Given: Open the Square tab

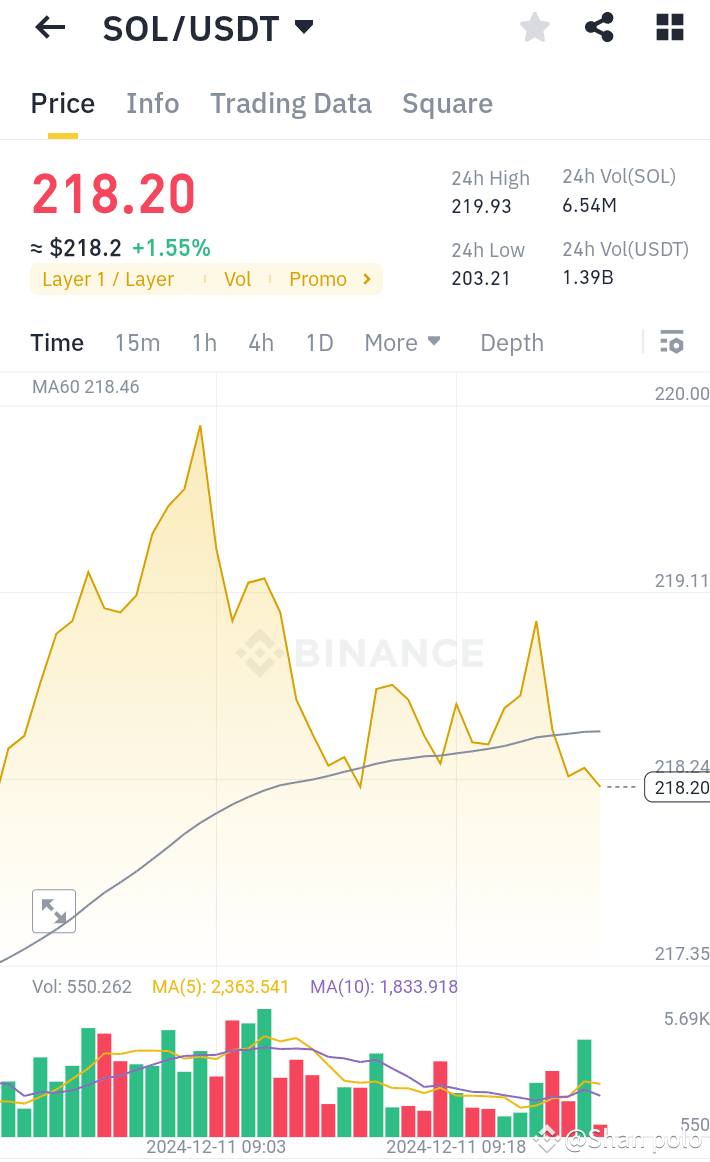Looking at the screenshot, I should pyautogui.click(x=447, y=103).
